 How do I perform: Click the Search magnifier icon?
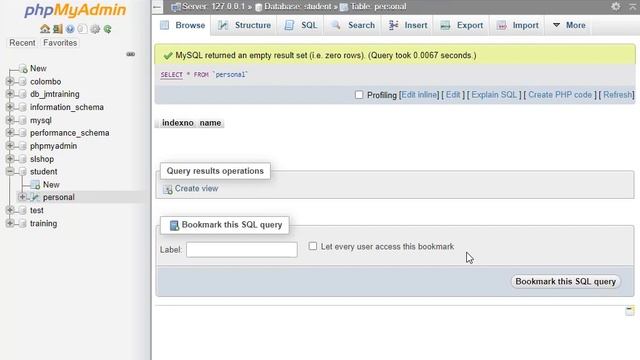coord(336,25)
